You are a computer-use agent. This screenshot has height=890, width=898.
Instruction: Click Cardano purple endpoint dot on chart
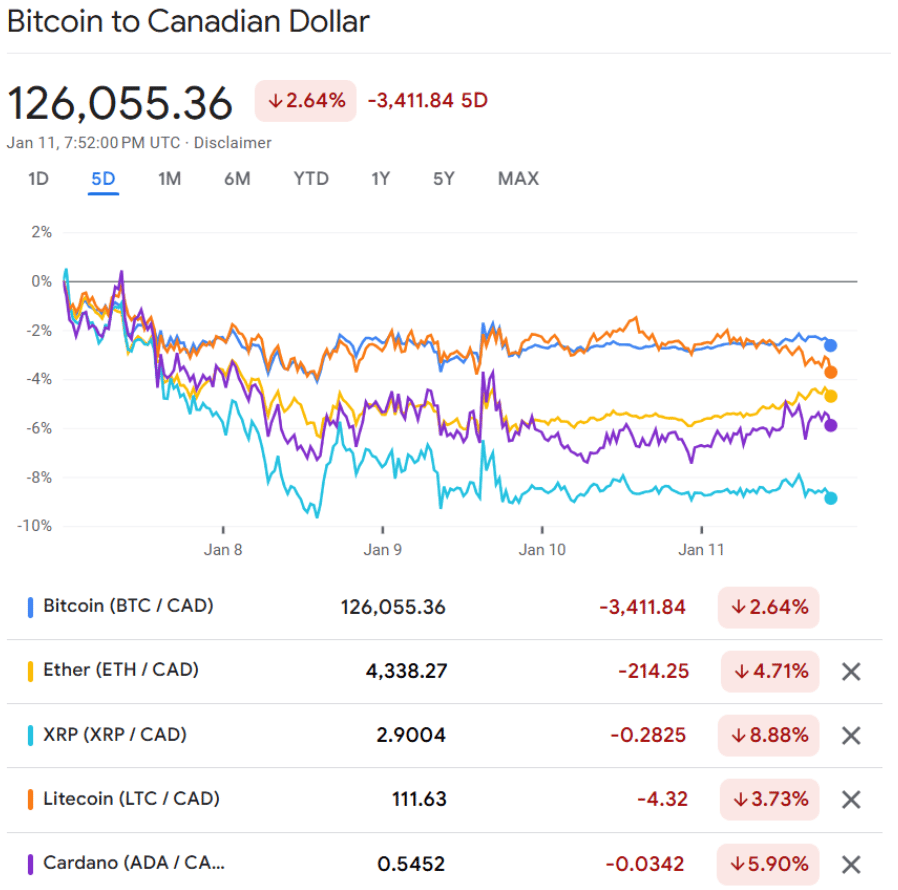tap(830, 425)
